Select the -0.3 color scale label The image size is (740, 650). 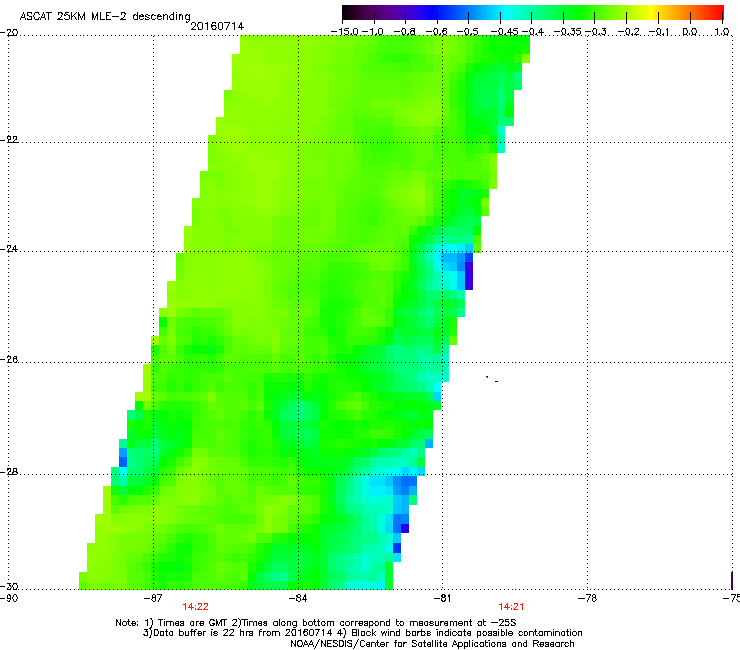596,32
